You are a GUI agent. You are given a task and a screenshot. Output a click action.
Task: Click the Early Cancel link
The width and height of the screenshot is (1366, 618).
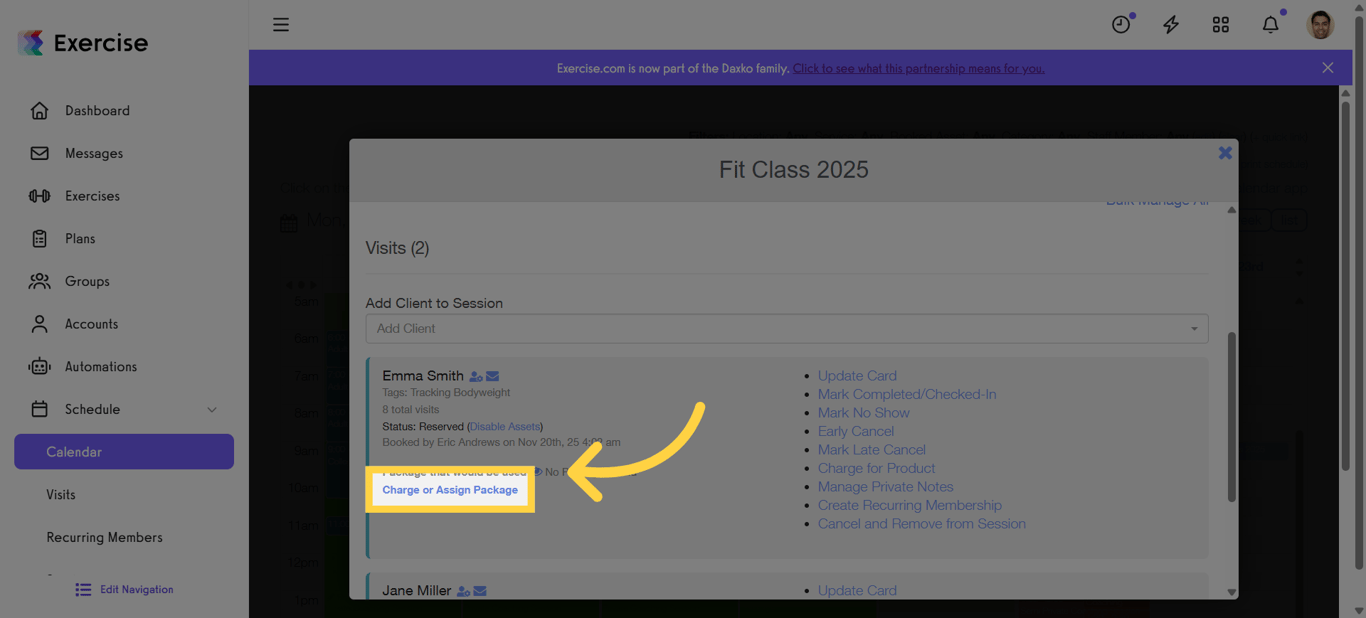coord(856,431)
